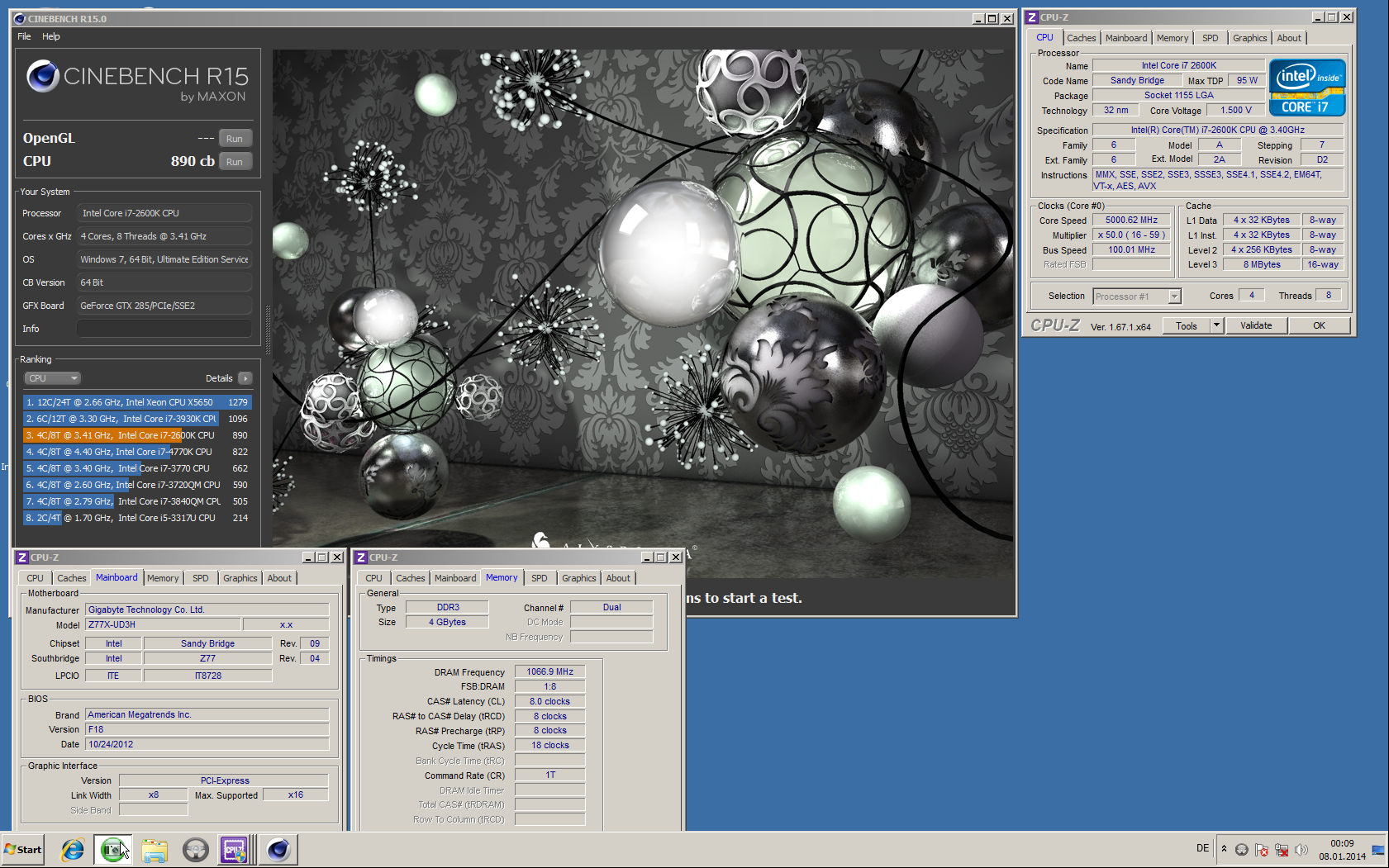The height and width of the screenshot is (868, 1389).
Task: Switch to Caches tab in top-right CPU-Z window
Action: [x=1081, y=38]
